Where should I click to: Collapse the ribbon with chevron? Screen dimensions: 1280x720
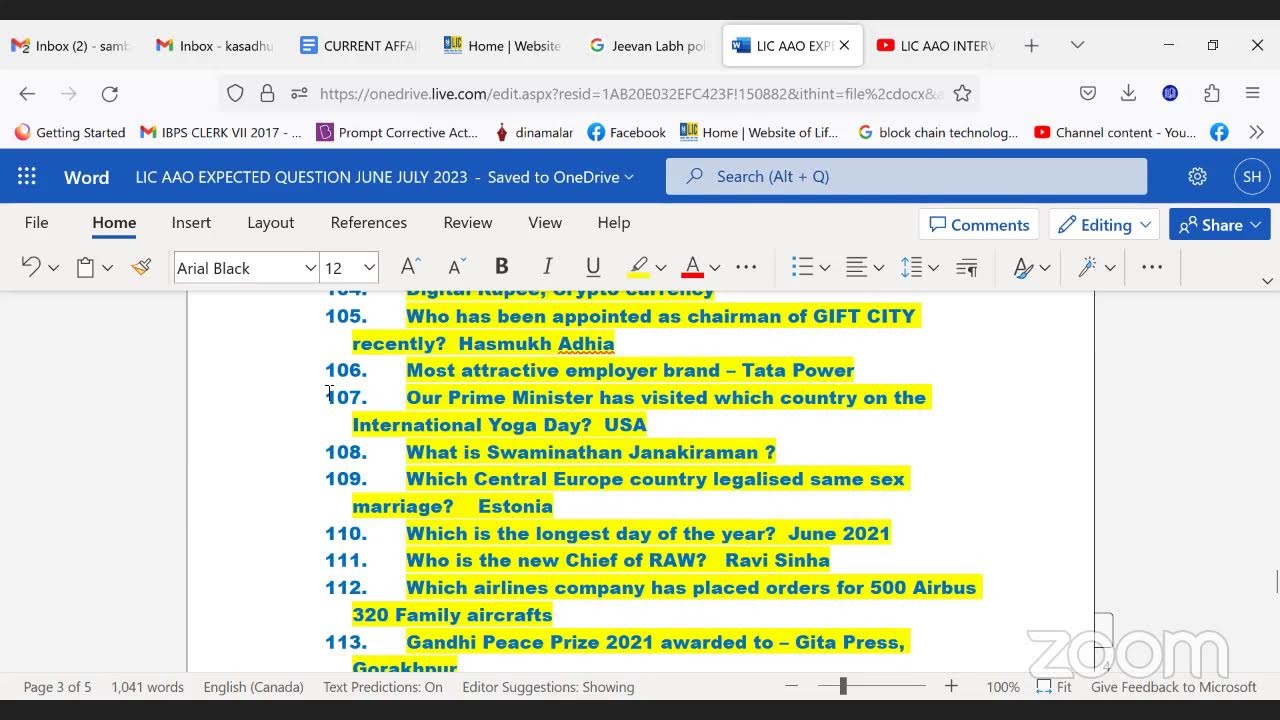coord(1267,281)
